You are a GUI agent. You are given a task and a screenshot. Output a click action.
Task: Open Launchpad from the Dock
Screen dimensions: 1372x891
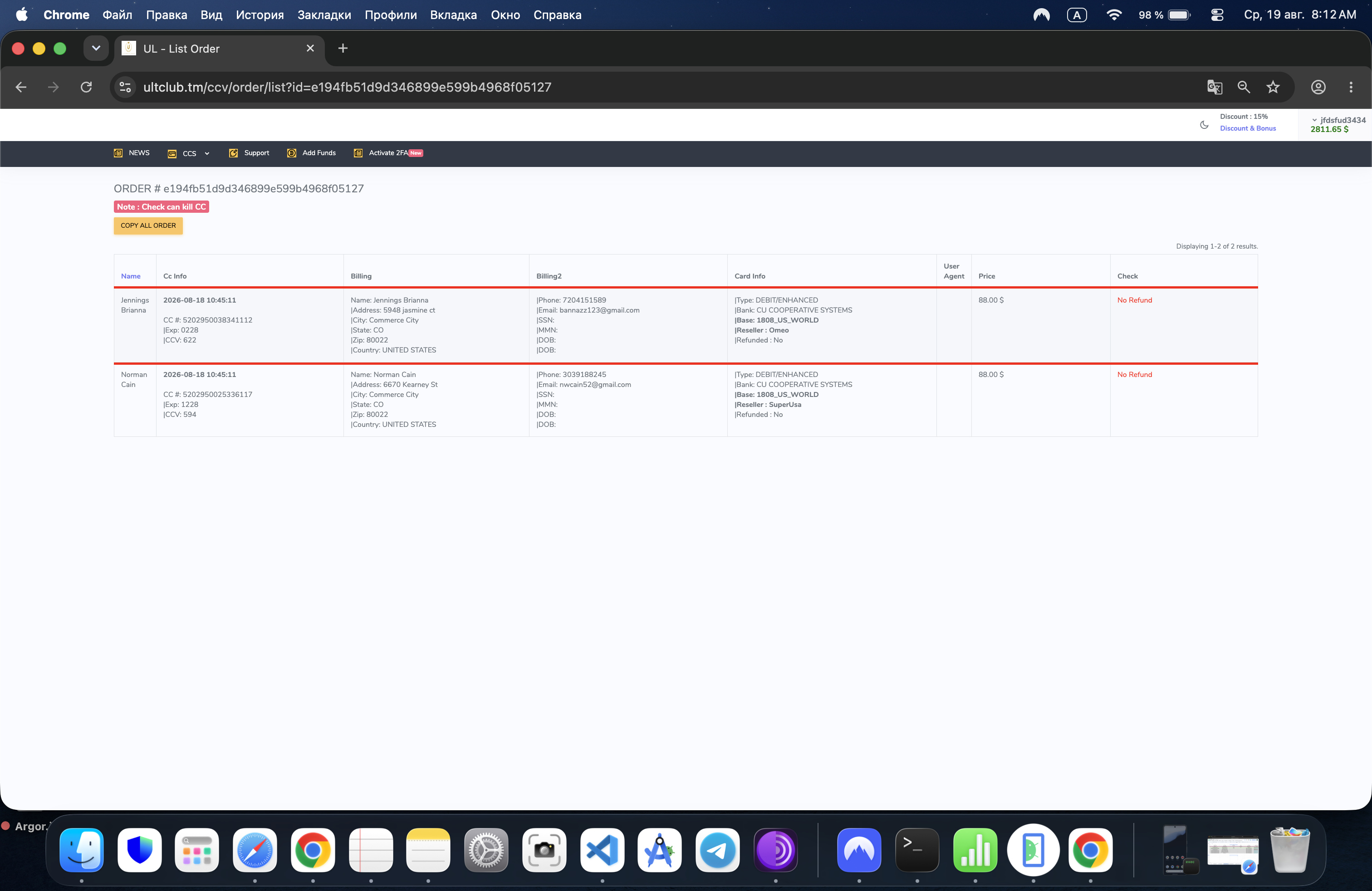[x=197, y=850]
